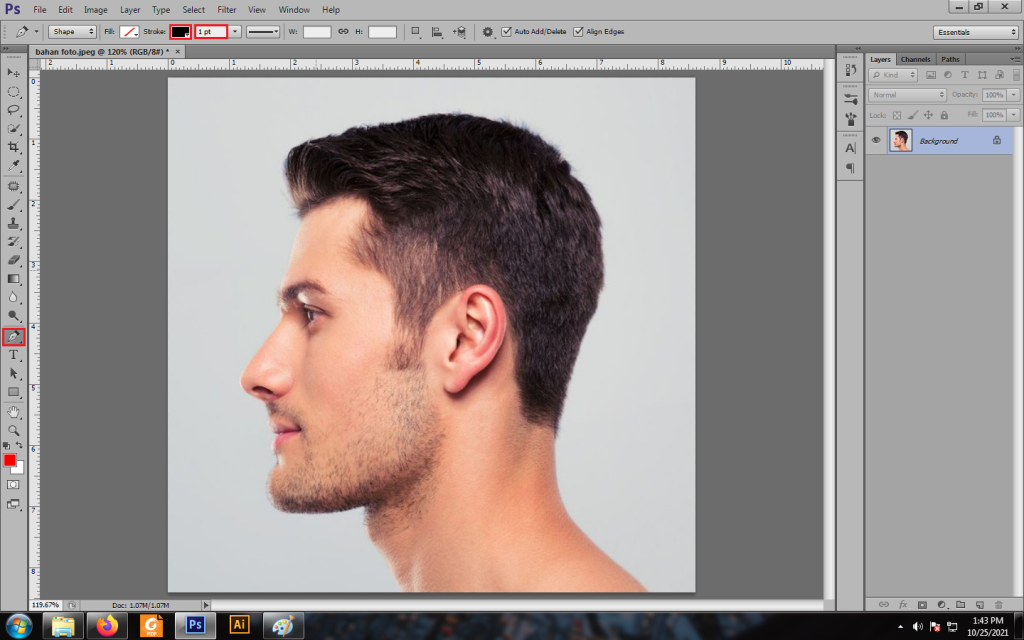Image resolution: width=1024 pixels, height=640 pixels.
Task: Open the Windows Start menu
Action: (x=18, y=626)
